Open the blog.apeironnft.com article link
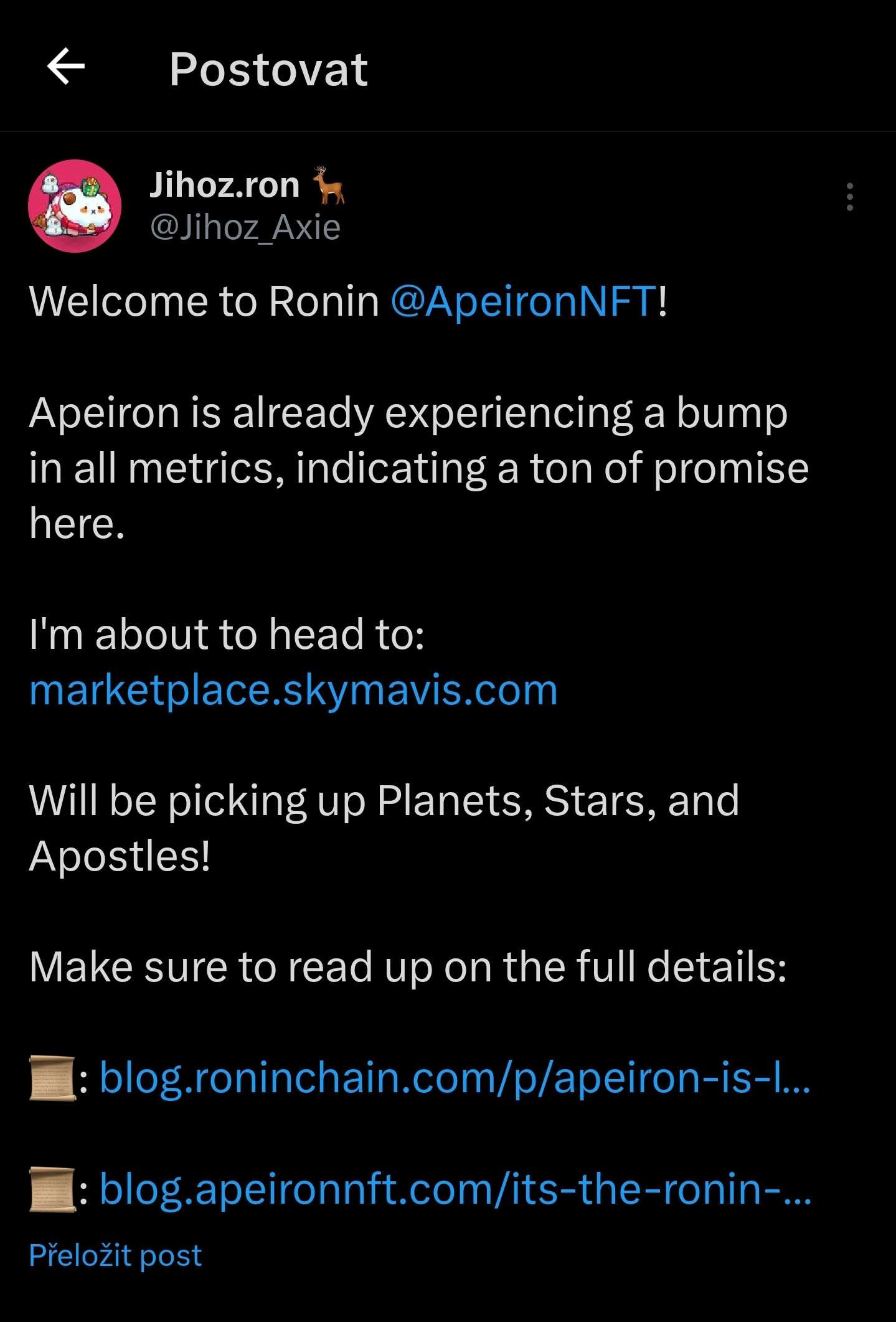 [x=455, y=1188]
